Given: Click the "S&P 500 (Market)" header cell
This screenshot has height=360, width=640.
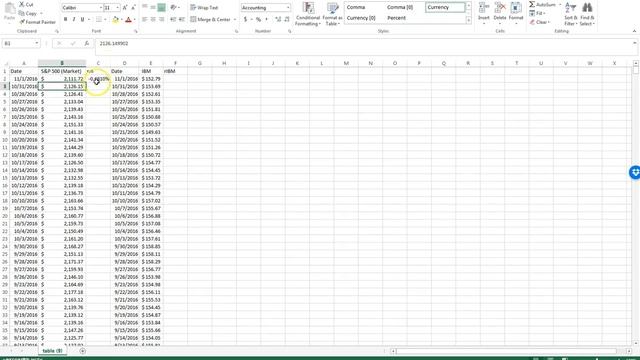Looking at the screenshot, I should pyautogui.click(x=62, y=71).
